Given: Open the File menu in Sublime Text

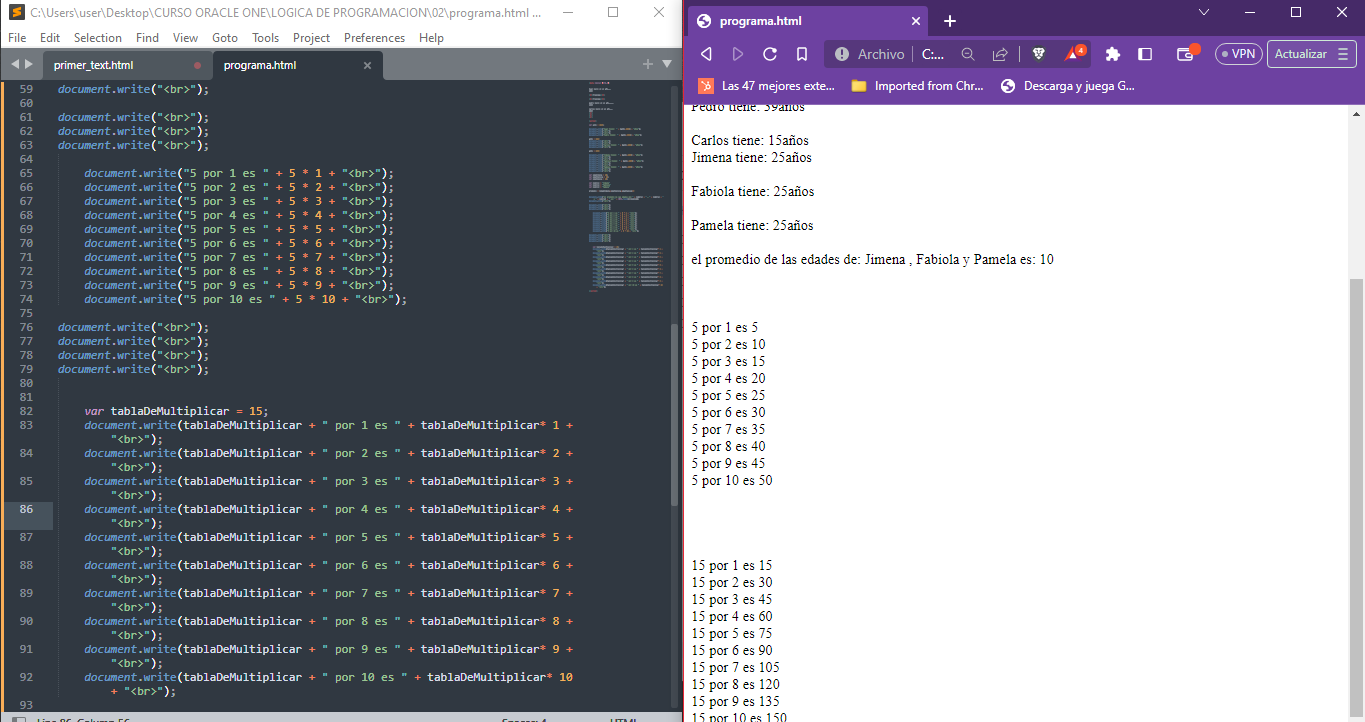Looking at the screenshot, I should click(16, 37).
